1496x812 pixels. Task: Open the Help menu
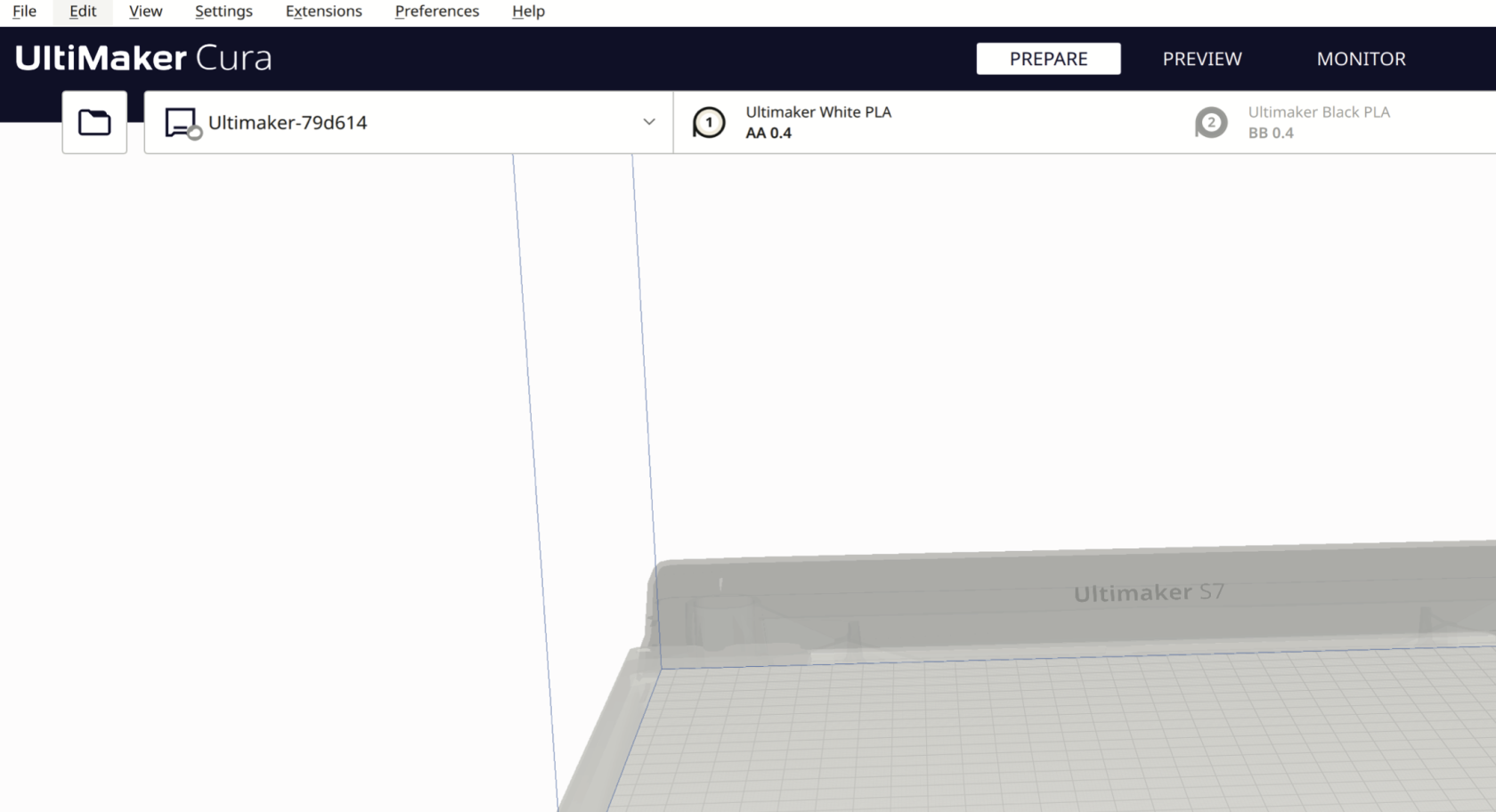tap(528, 12)
